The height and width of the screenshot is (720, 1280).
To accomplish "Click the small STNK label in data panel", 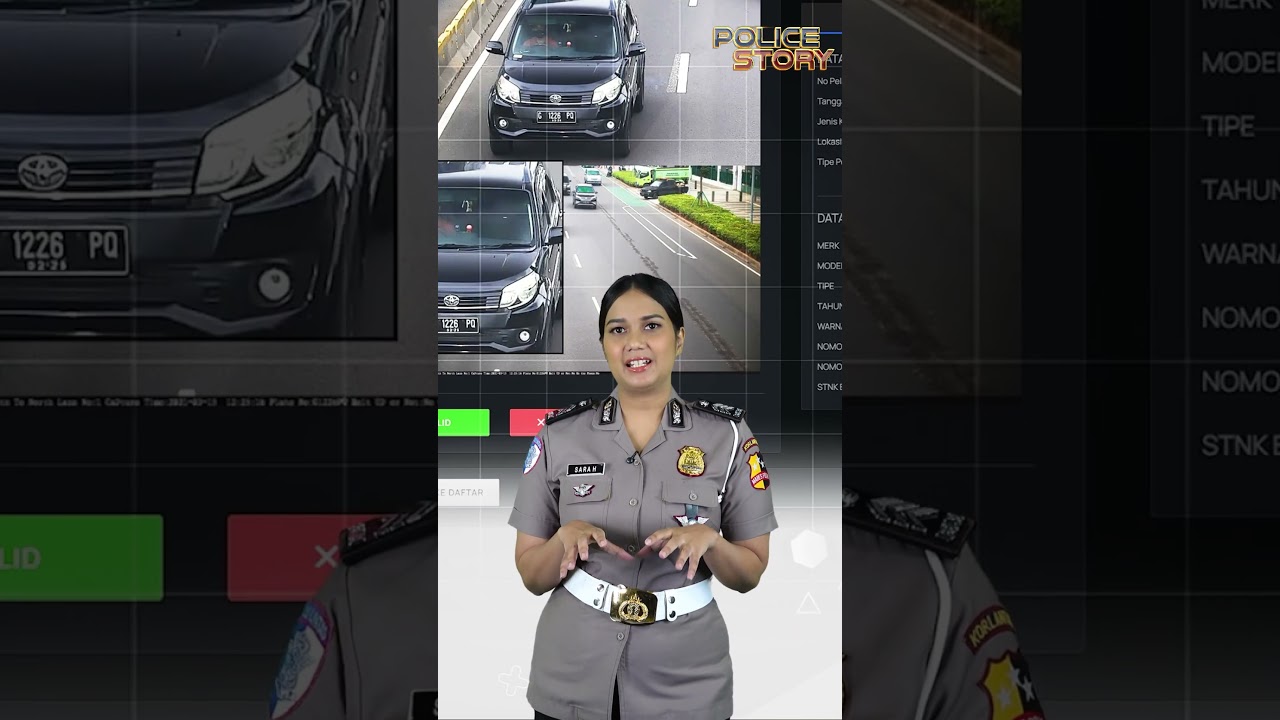I will [x=829, y=387].
